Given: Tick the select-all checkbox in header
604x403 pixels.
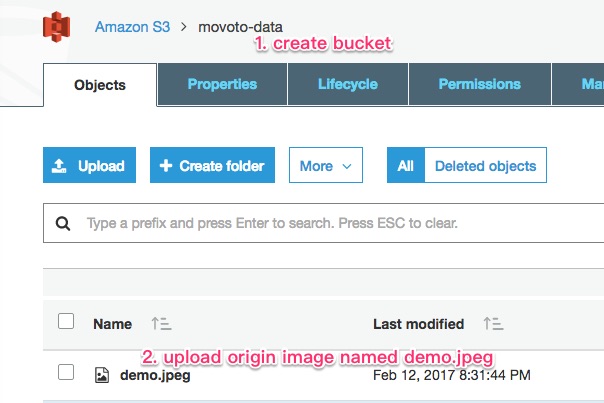Looking at the screenshot, I should [66, 322].
